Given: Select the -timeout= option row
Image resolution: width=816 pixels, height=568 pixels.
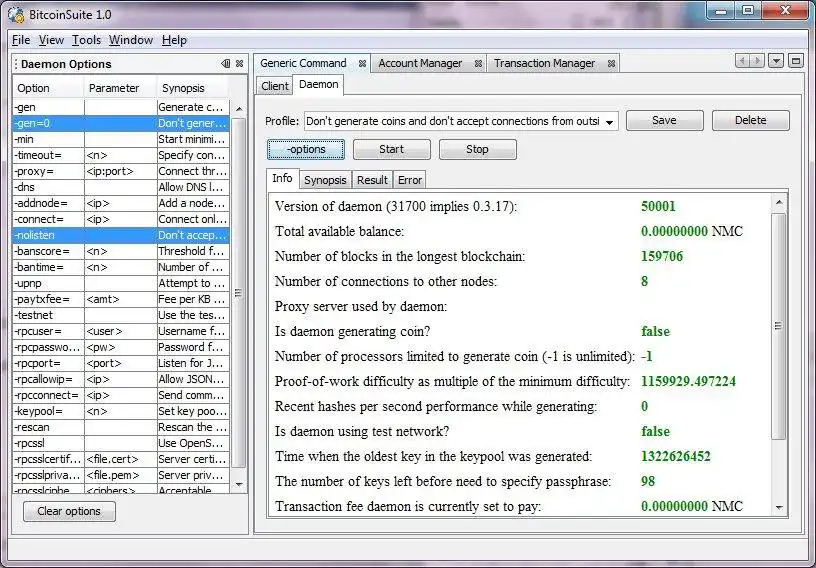Looking at the screenshot, I should pos(121,155).
